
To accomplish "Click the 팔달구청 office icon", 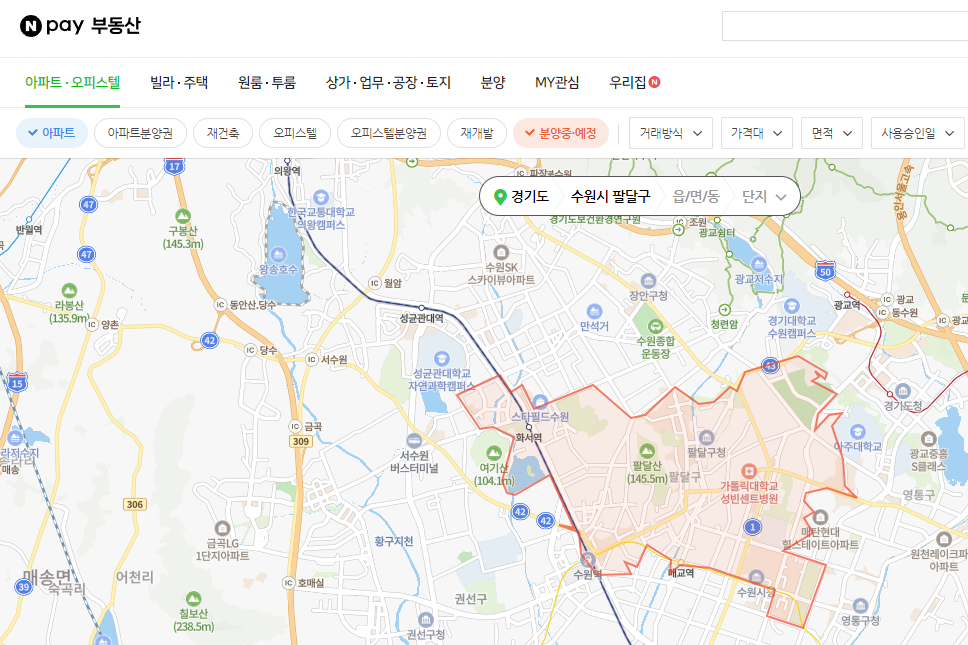I will point(706,437).
